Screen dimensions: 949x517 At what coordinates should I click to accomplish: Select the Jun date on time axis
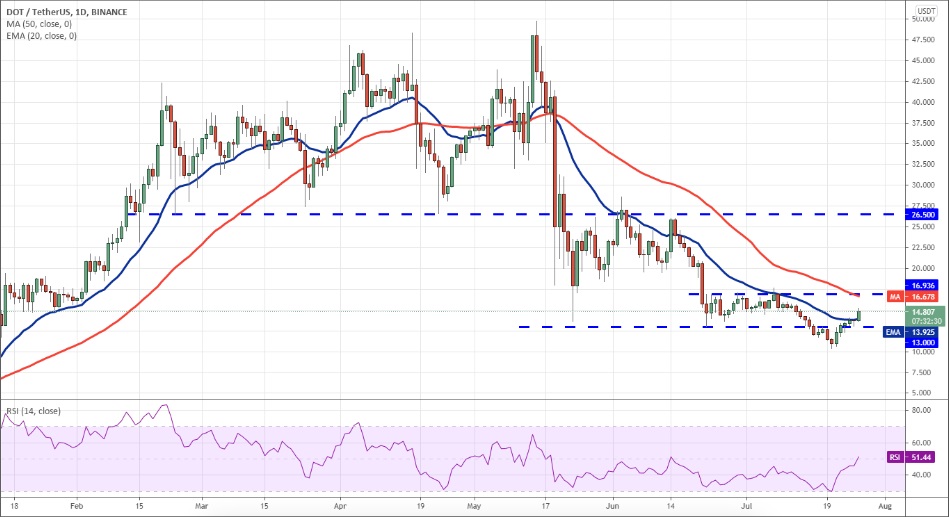[x=612, y=505]
